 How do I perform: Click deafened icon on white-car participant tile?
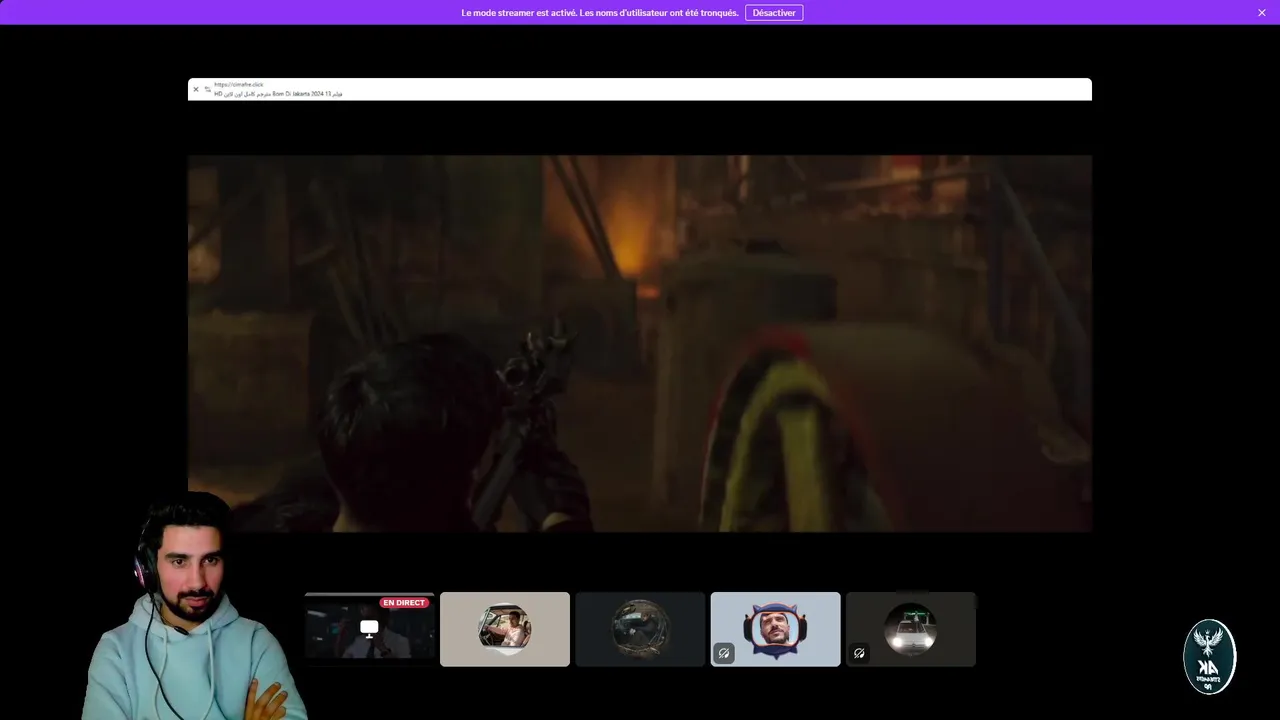[x=859, y=653]
